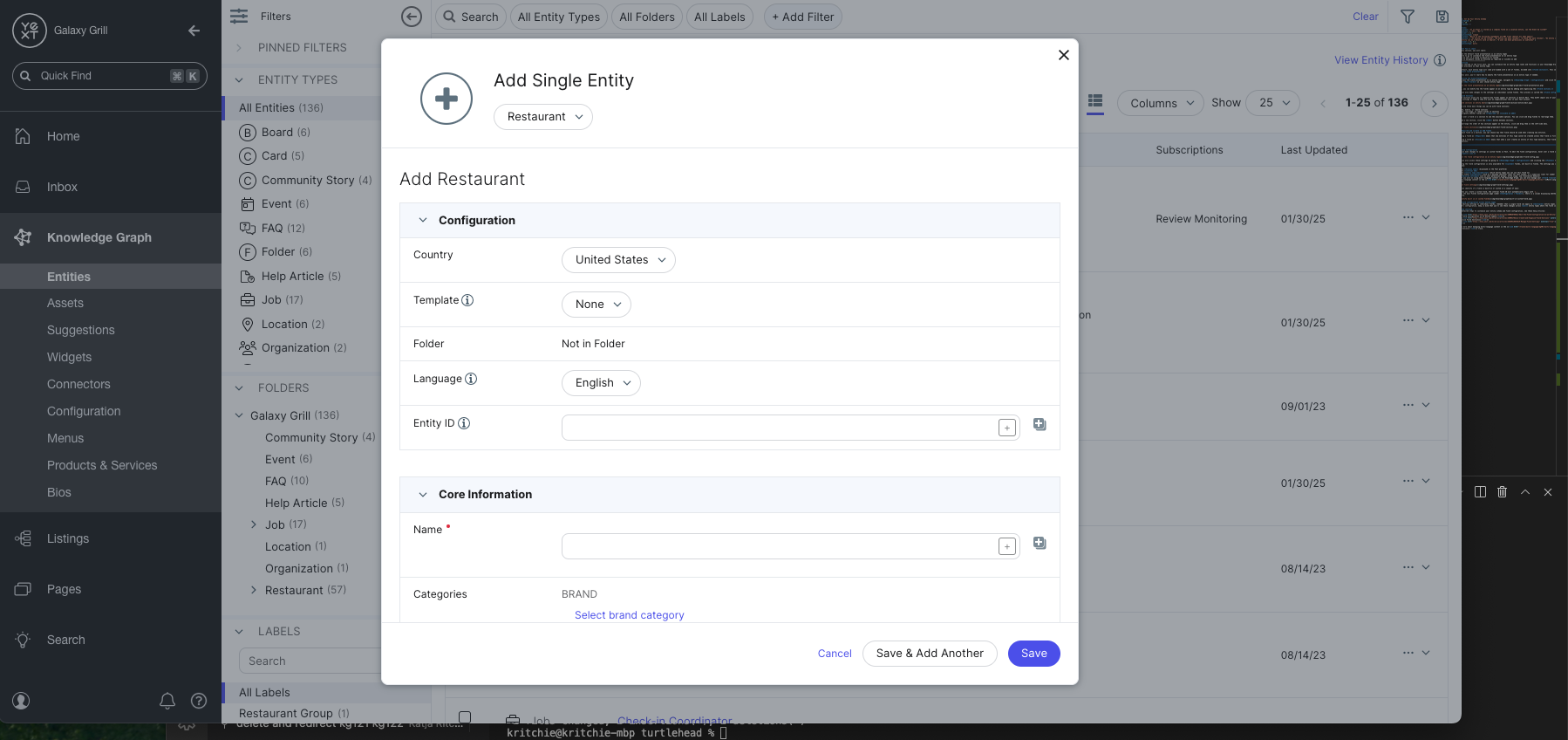Switch to the list view icon
The image size is (1568, 740).
(1095, 102)
